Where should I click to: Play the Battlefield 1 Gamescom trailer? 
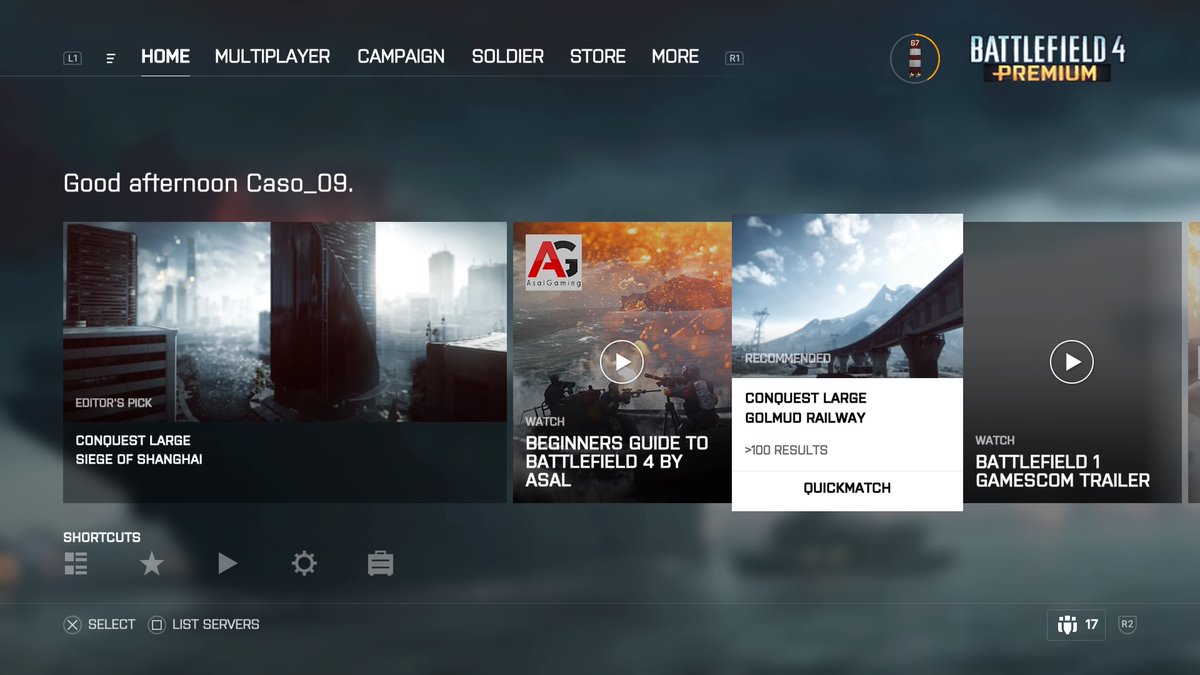pyautogui.click(x=1072, y=362)
